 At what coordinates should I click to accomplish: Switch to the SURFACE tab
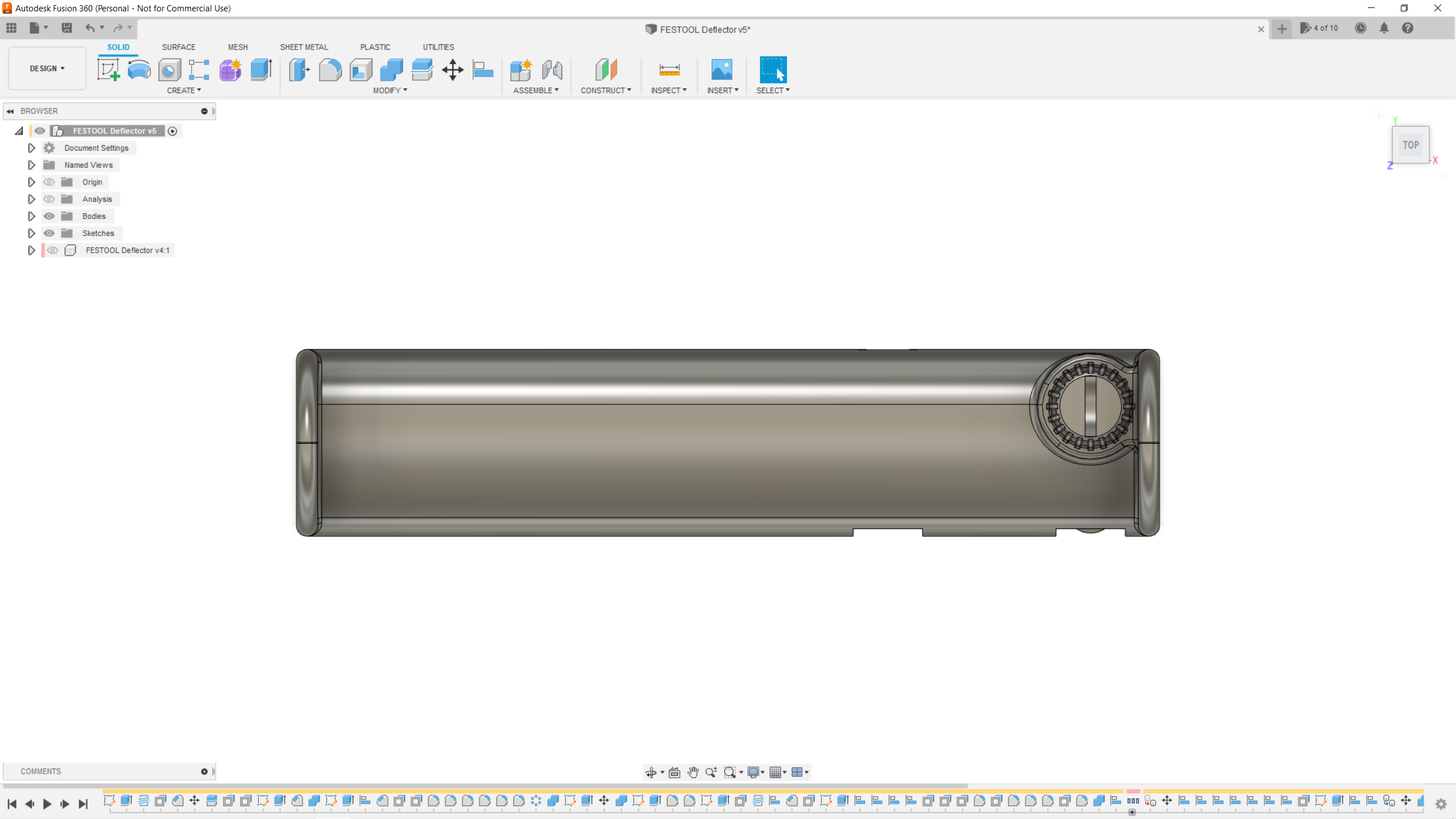[x=178, y=47]
